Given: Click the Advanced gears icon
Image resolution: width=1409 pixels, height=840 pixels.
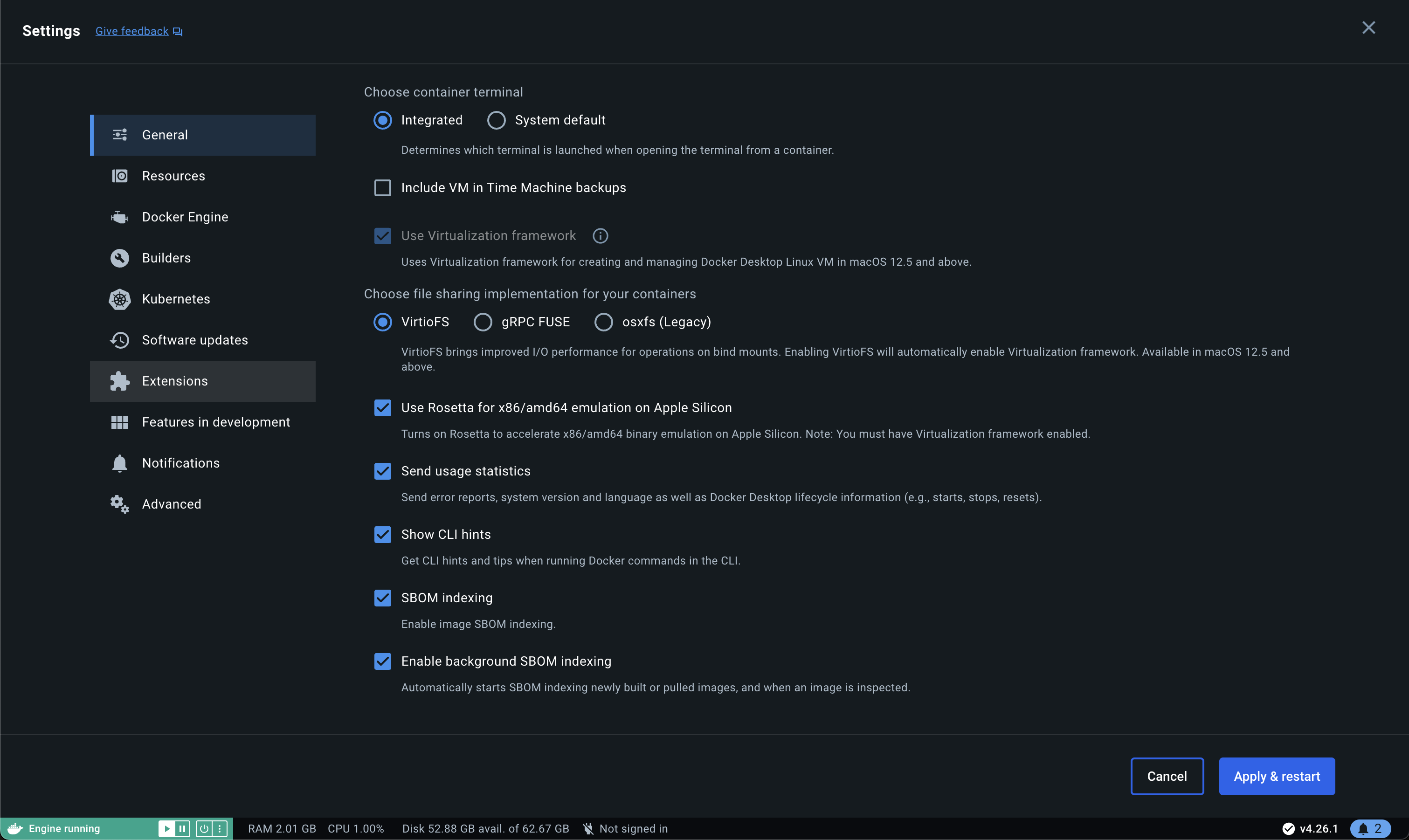Looking at the screenshot, I should pos(119,504).
